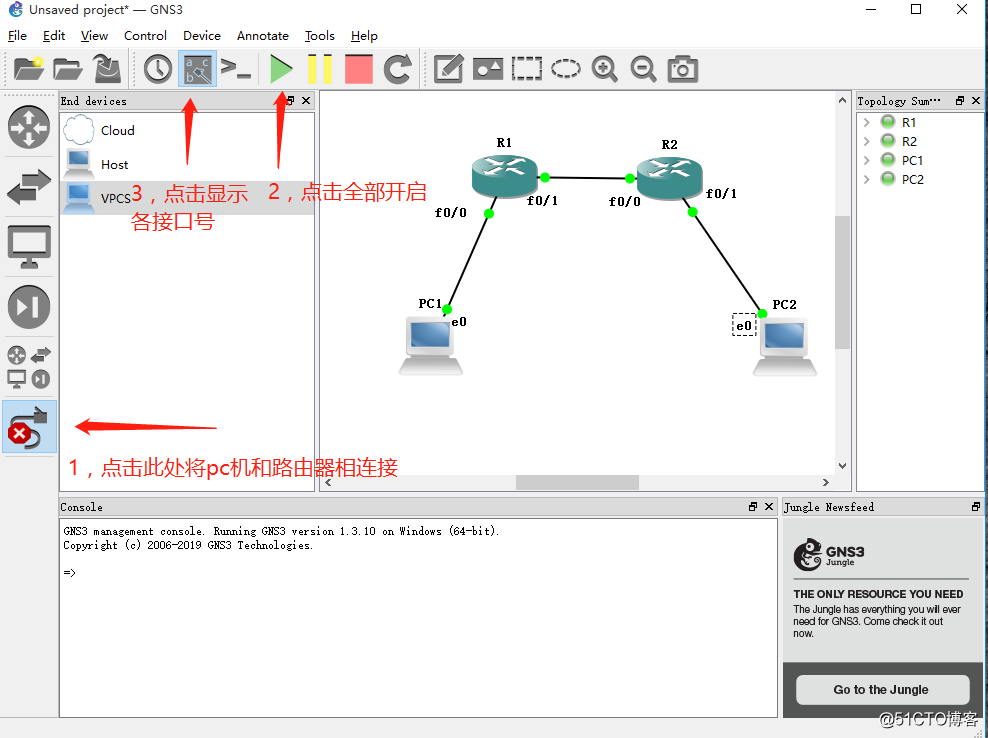The height and width of the screenshot is (738, 988).
Task: Open an existing project folder icon
Action: tap(67, 69)
